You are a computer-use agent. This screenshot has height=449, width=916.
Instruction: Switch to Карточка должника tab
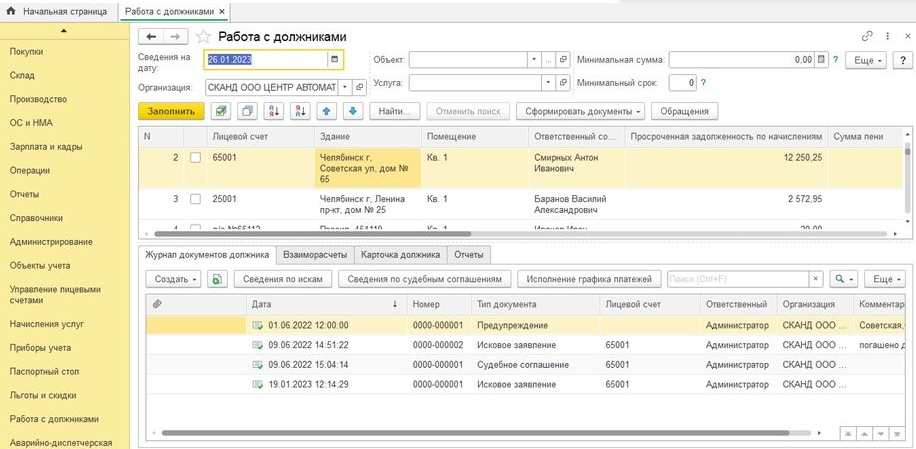[x=401, y=255]
